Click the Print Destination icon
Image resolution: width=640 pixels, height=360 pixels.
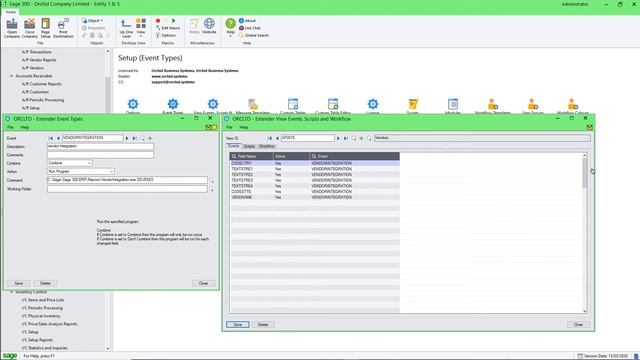63,28
